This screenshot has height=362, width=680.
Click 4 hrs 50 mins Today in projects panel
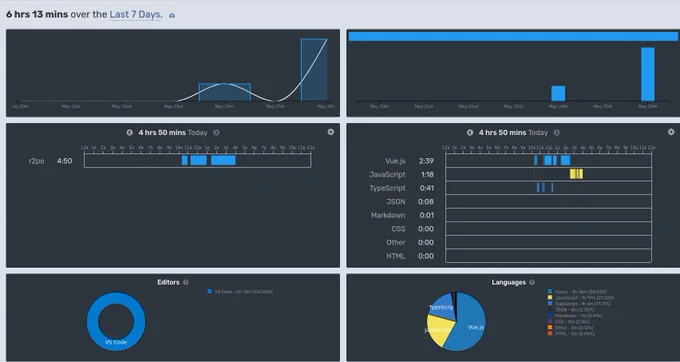[x=173, y=133]
